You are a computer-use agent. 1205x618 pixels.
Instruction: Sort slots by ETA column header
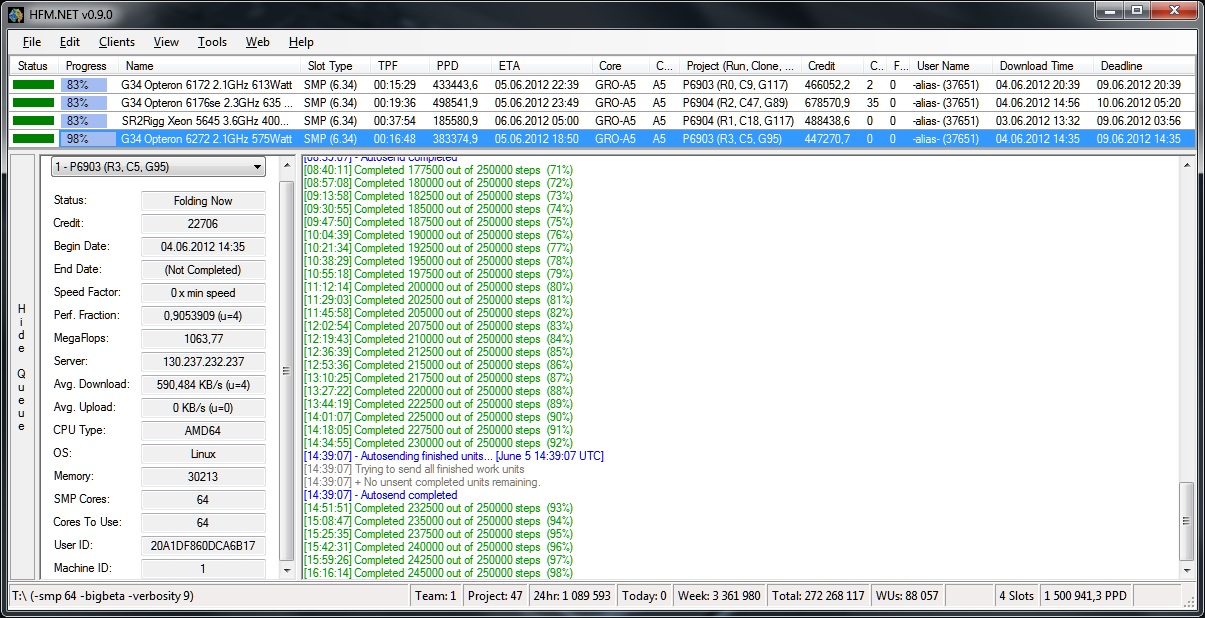(x=542, y=66)
